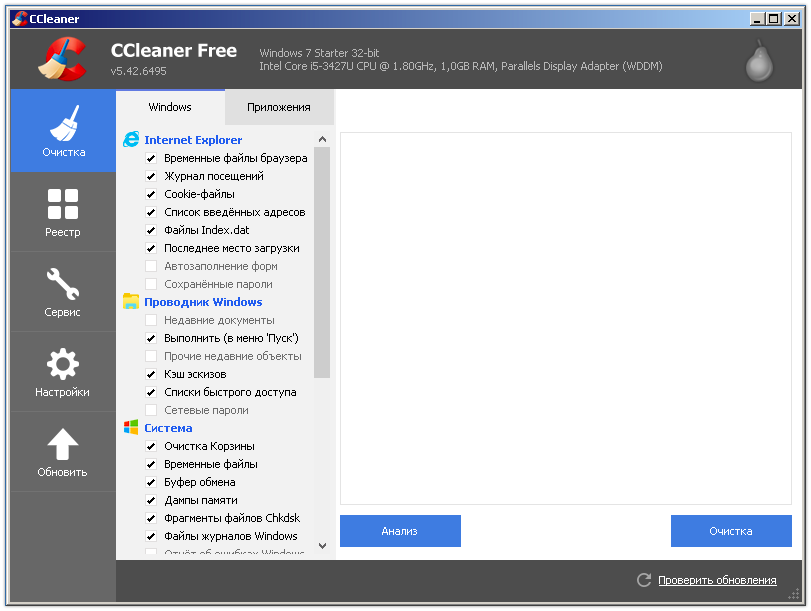The height and width of the screenshot is (611, 811).
Task: Click the CCleaner Free title text
Action: (174, 51)
